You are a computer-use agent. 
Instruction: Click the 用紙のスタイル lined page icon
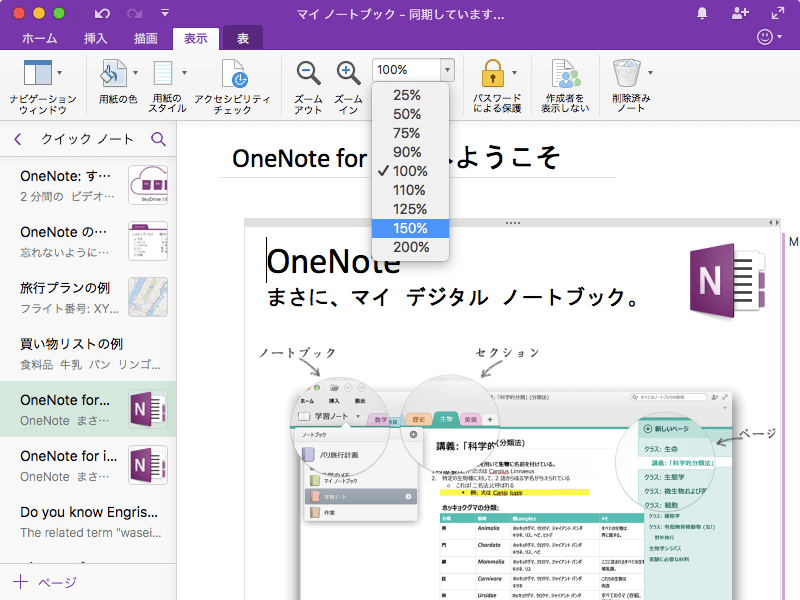pos(163,73)
